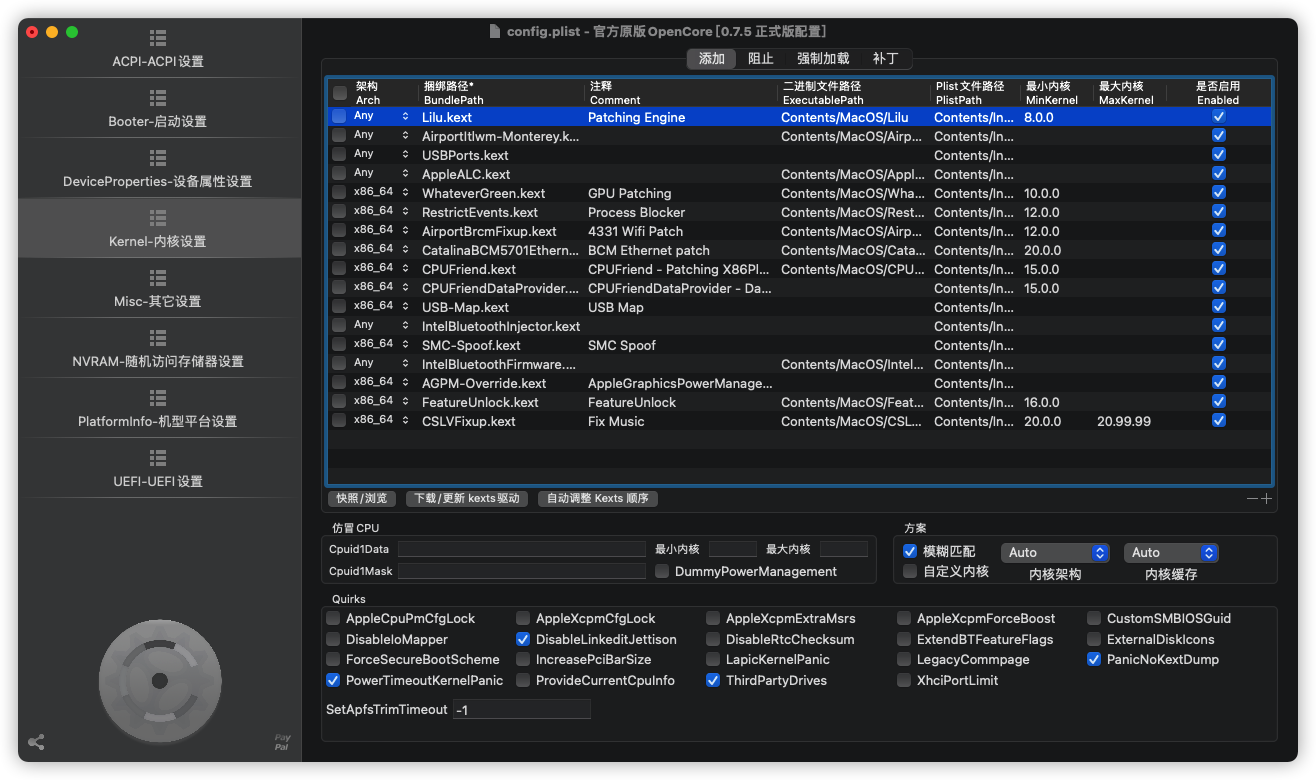Click the Cpuid1Data input field
This screenshot has width=1316, height=780.
(522, 549)
